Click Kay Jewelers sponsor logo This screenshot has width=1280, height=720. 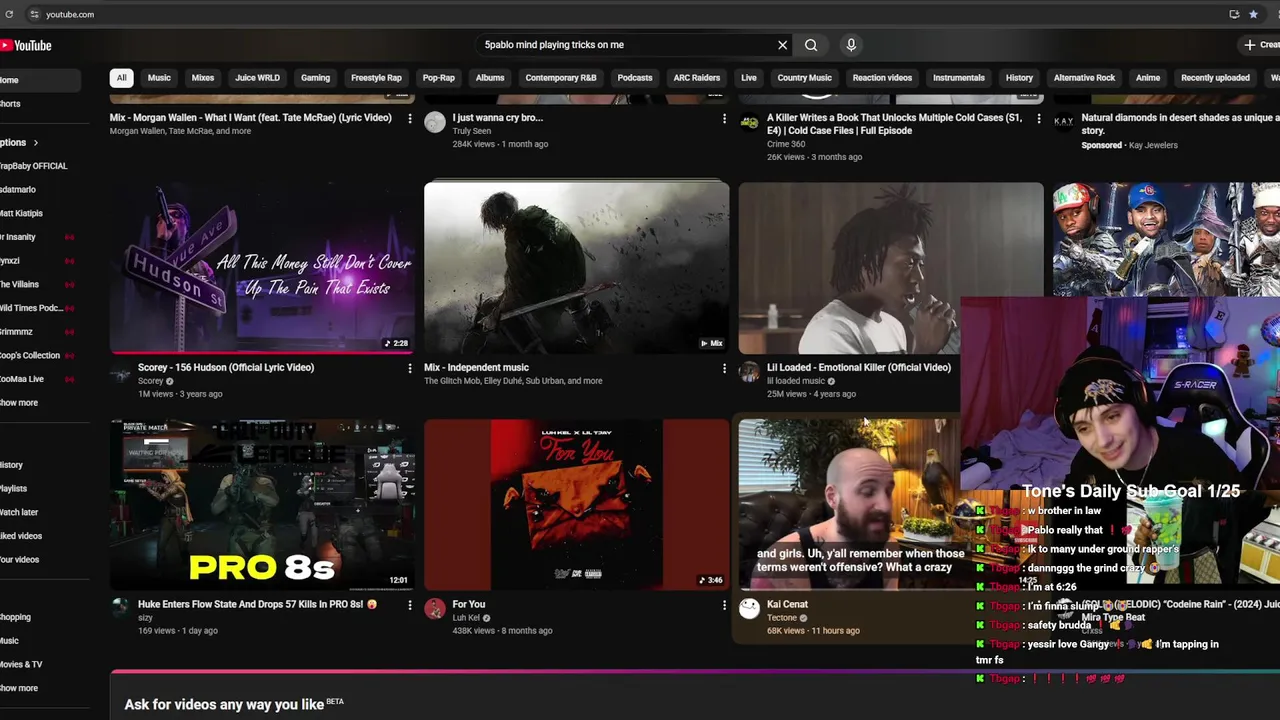click(x=1063, y=122)
